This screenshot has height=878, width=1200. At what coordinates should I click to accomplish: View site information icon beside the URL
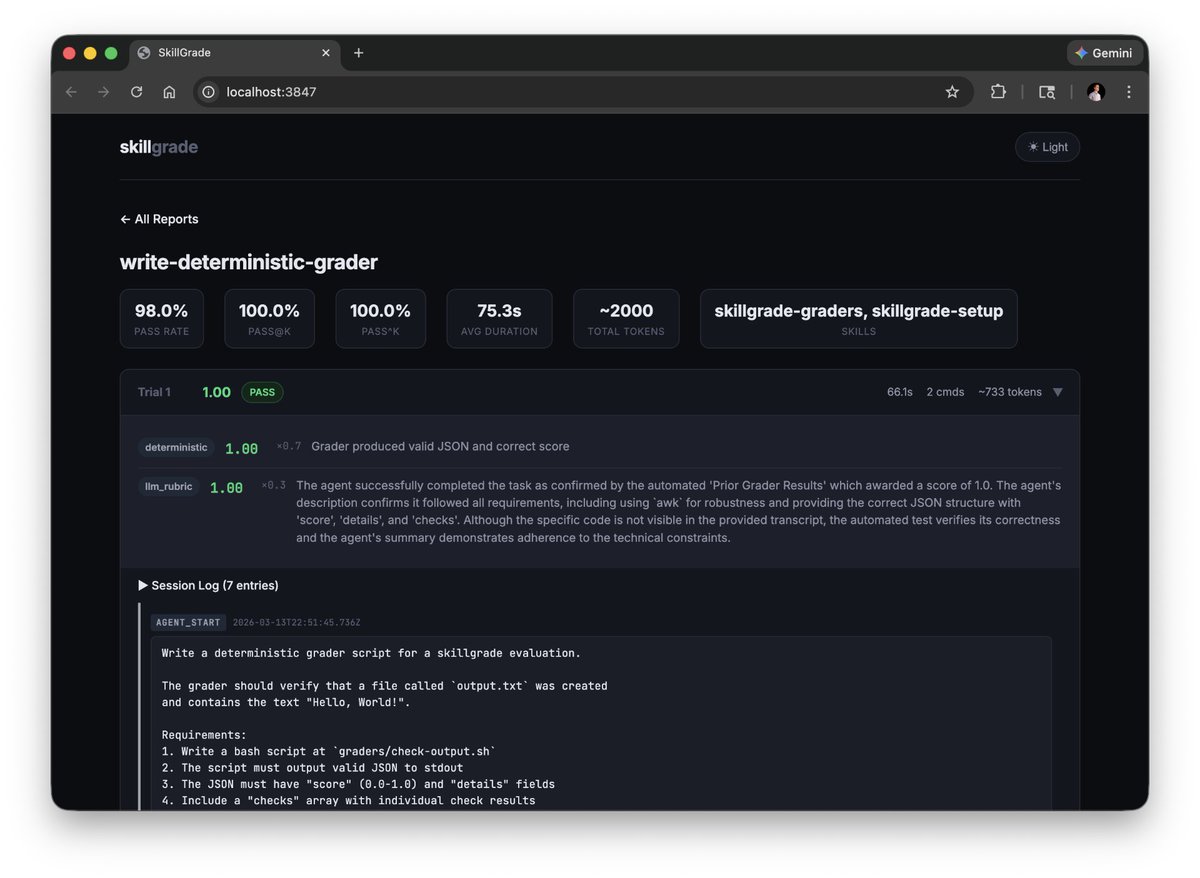pos(207,91)
